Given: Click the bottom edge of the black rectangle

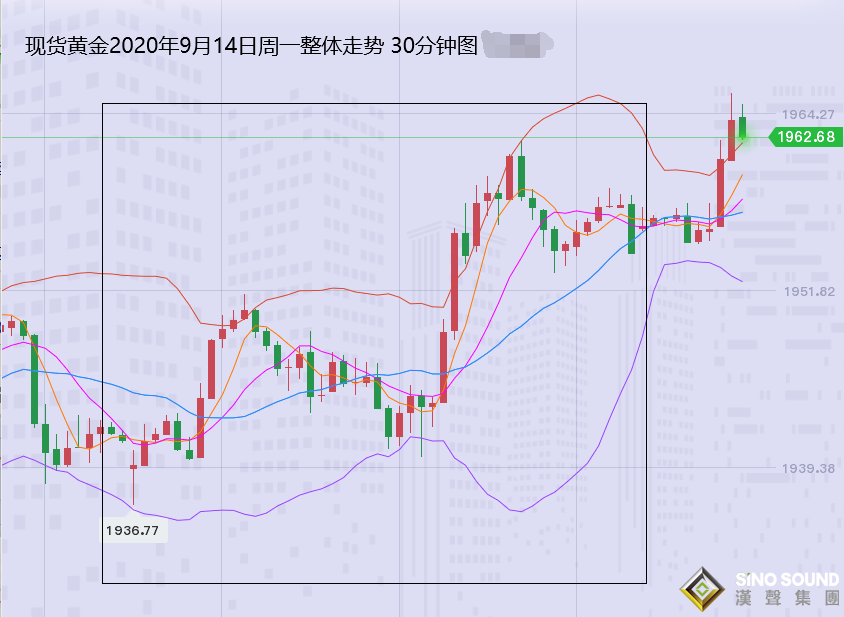Looking at the screenshot, I should coord(375,583).
